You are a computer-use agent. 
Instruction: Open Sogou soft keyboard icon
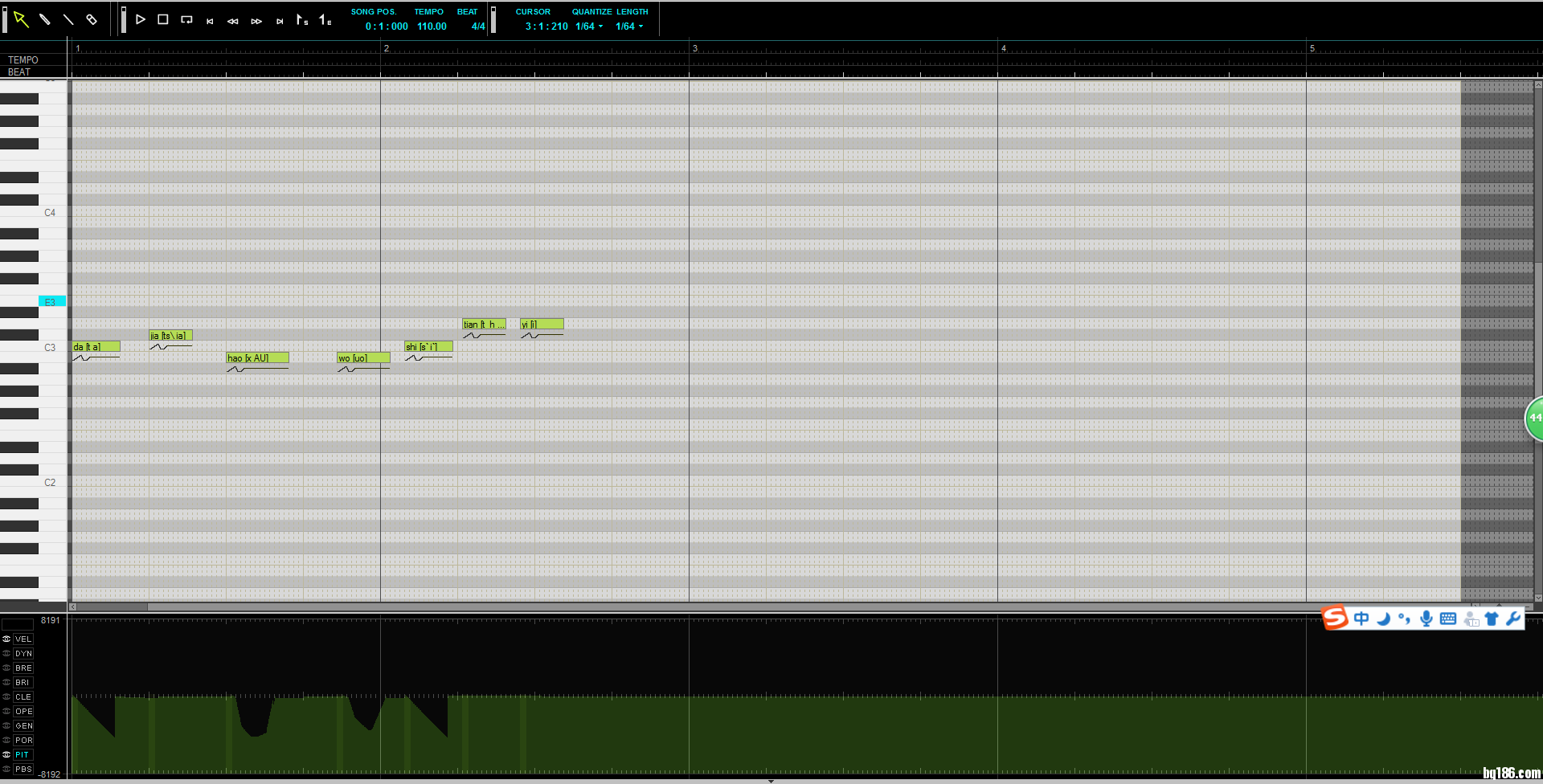tap(1448, 619)
